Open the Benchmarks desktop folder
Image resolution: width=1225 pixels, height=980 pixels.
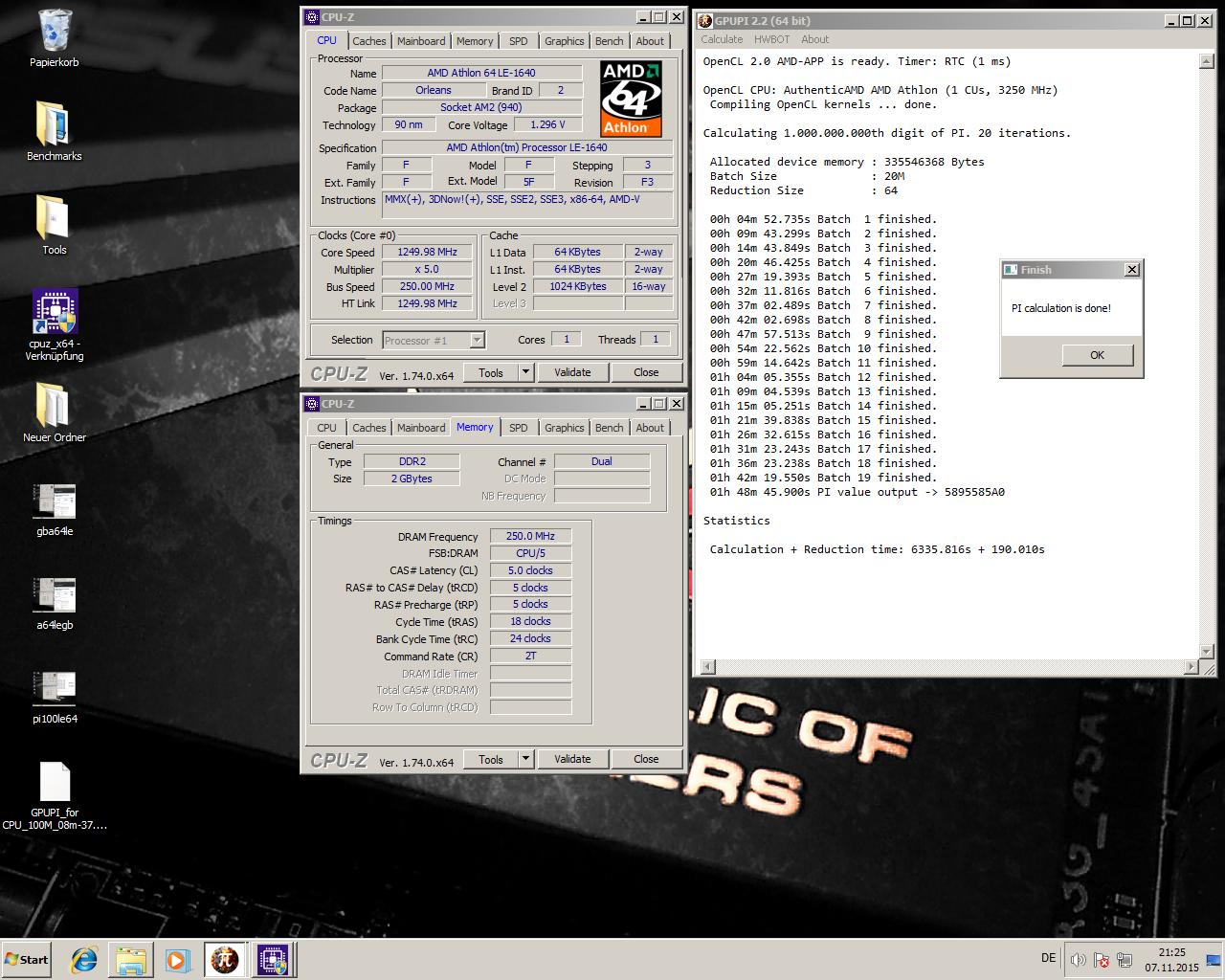pyautogui.click(x=55, y=130)
